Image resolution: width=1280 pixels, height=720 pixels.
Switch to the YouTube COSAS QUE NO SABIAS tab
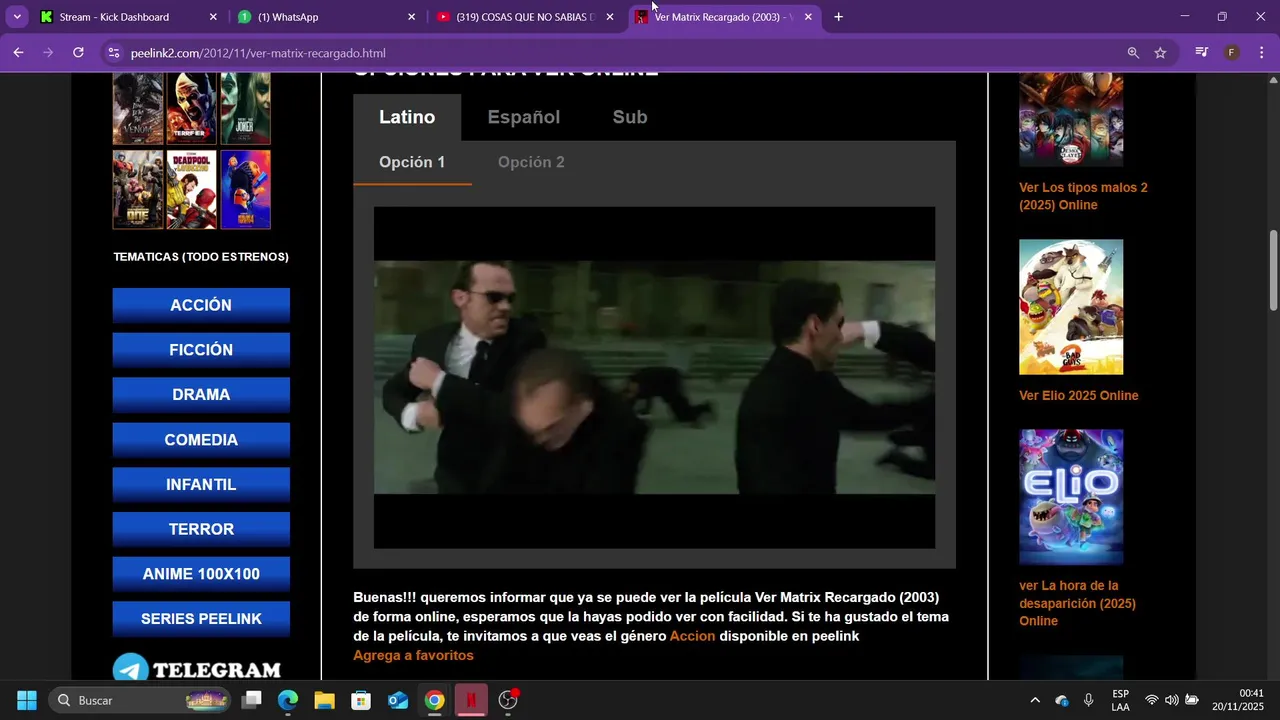click(526, 17)
